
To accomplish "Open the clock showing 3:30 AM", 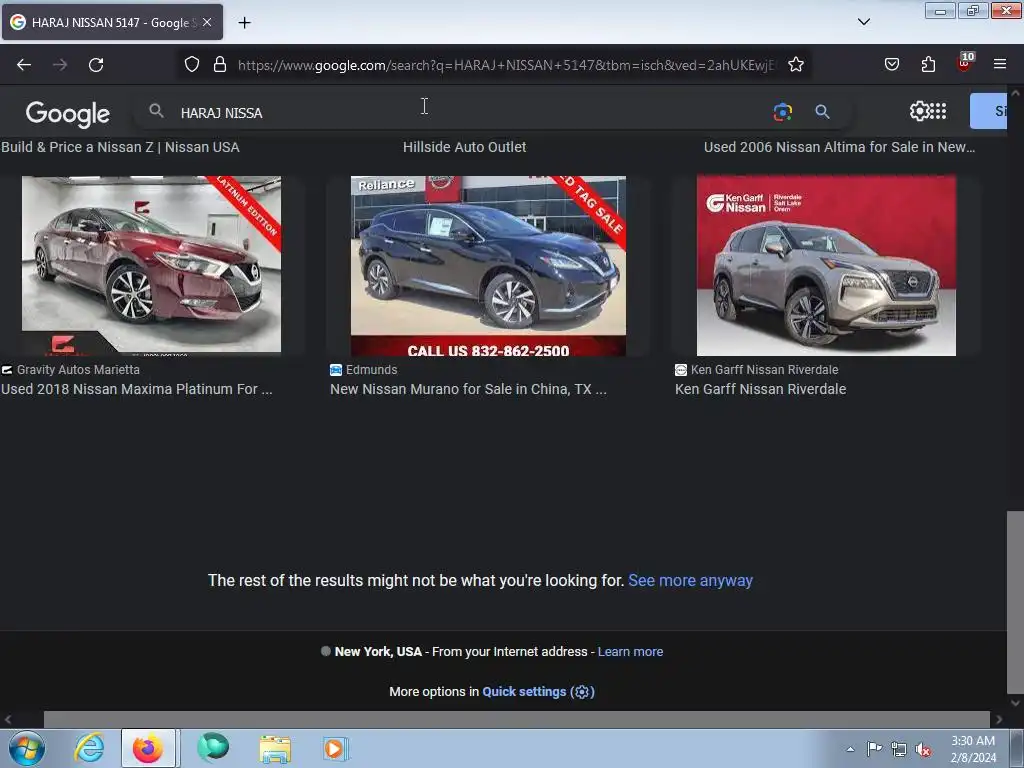I will (972, 749).
